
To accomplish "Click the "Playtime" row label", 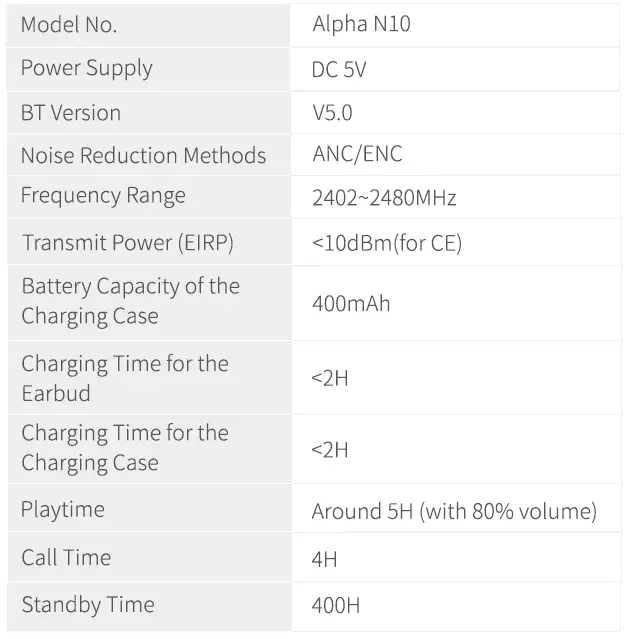I will (63, 510).
